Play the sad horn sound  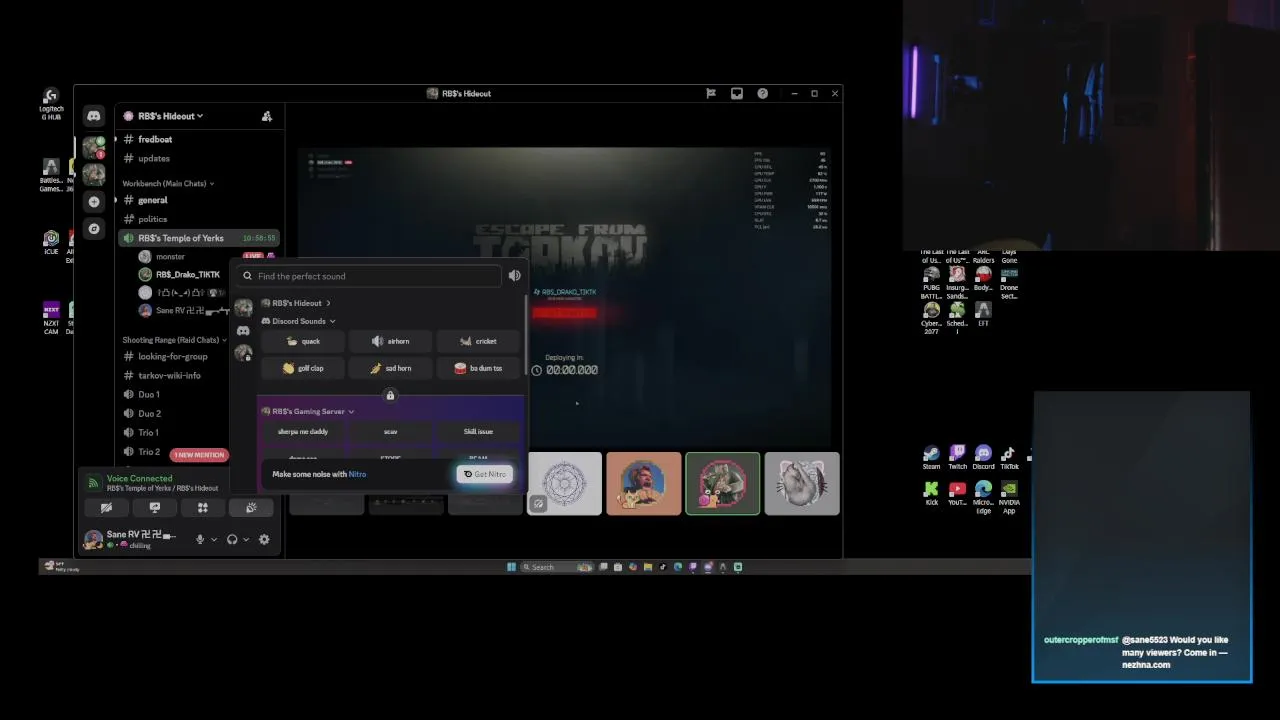click(x=390, y=368)
